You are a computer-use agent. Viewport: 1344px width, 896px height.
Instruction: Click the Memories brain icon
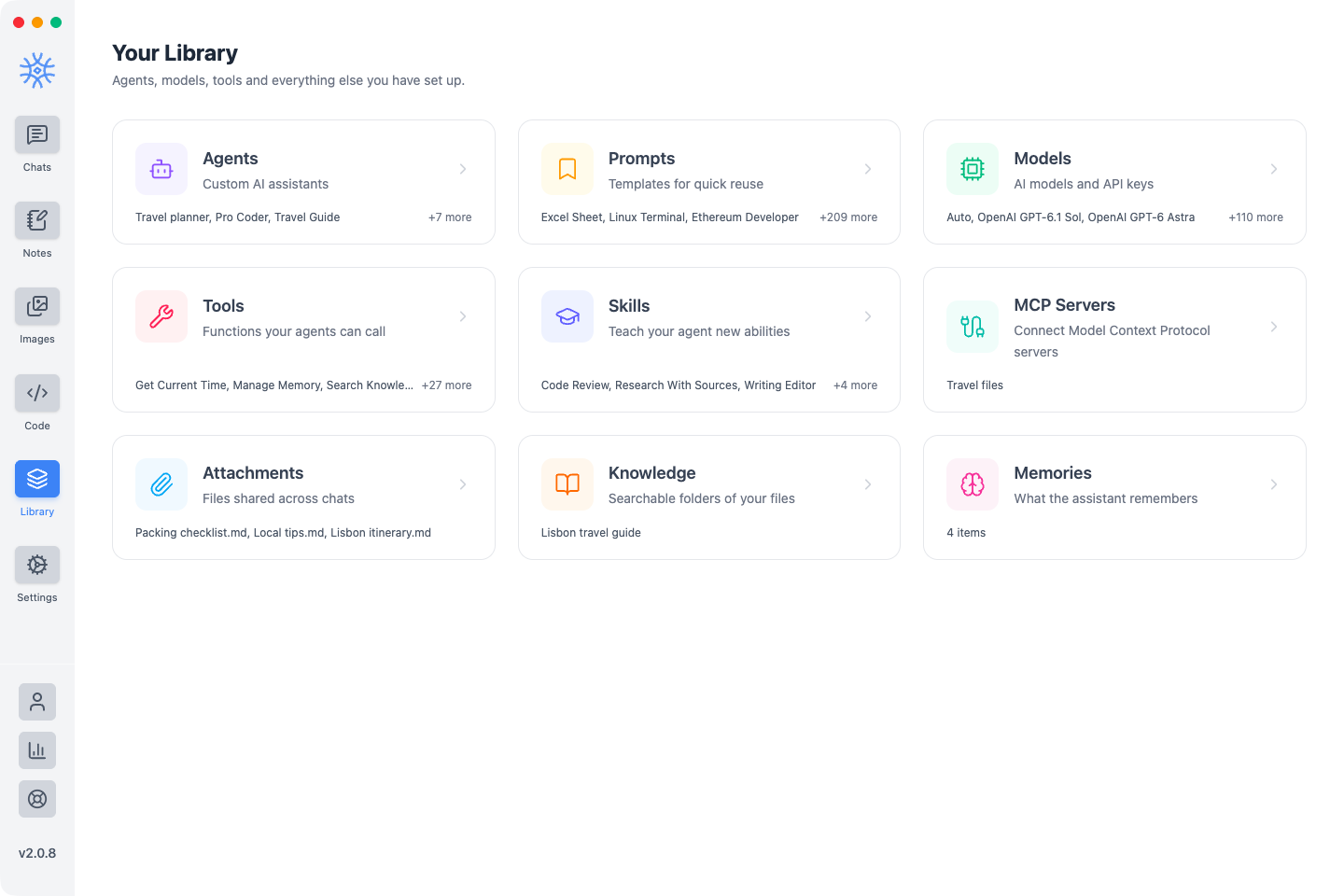(973, 484)
